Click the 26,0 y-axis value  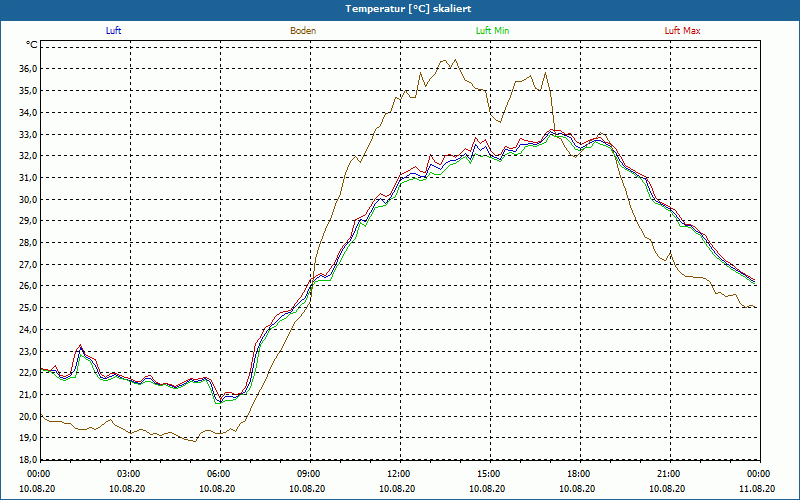pos(28,286)
